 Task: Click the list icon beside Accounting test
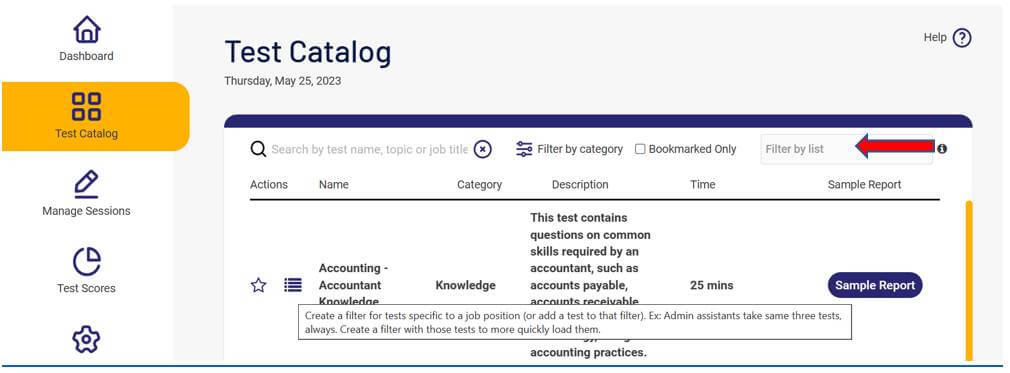point(293,284)
